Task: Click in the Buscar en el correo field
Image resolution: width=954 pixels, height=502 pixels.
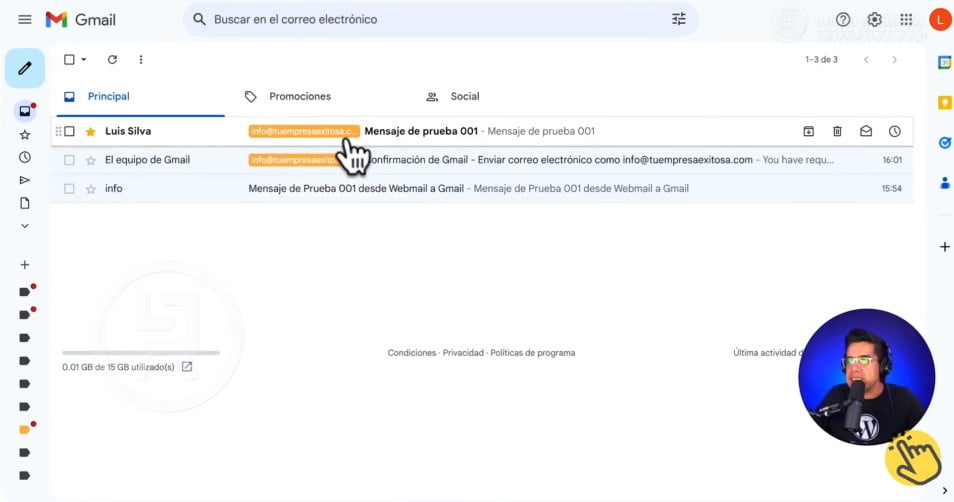Action: click(x=438, y=19)
